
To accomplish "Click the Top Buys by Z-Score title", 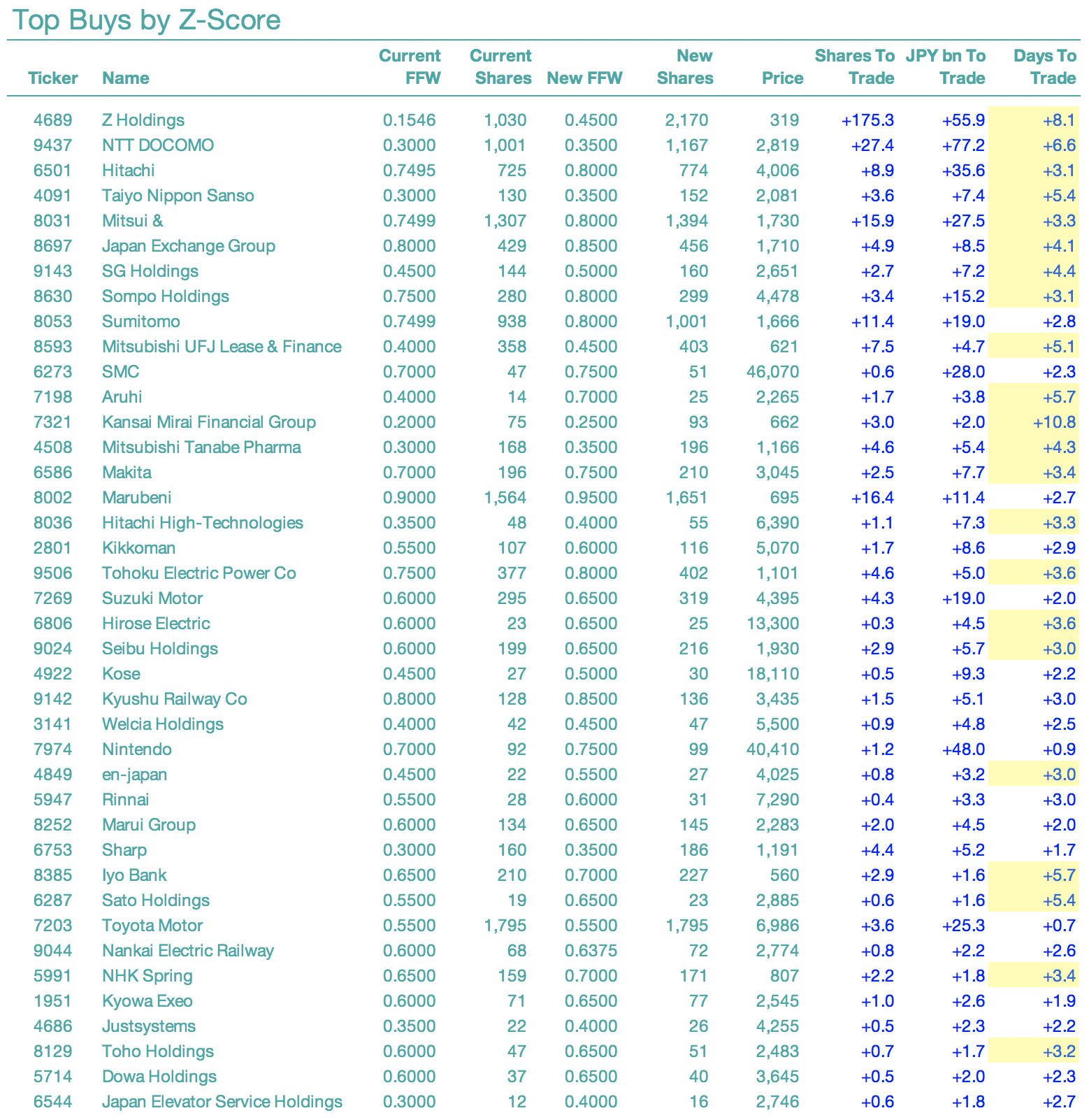I will tap(147, 20).
